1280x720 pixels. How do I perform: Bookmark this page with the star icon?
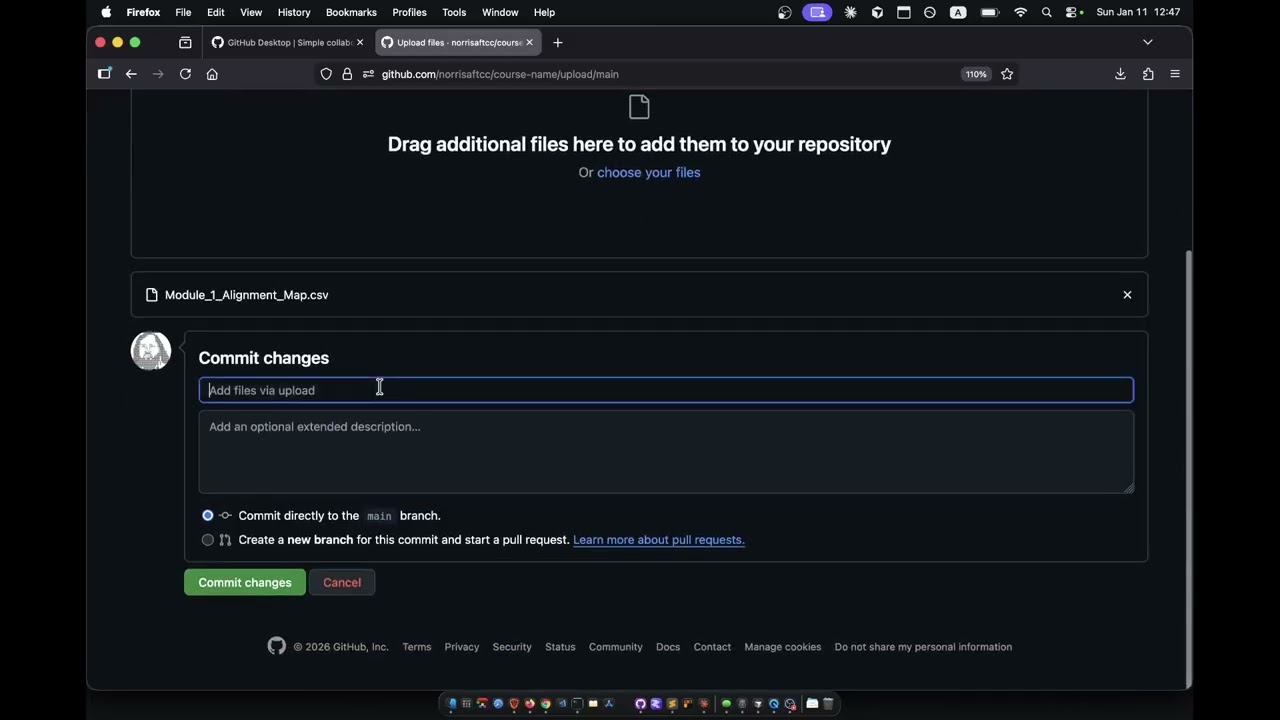point(1007,74)
